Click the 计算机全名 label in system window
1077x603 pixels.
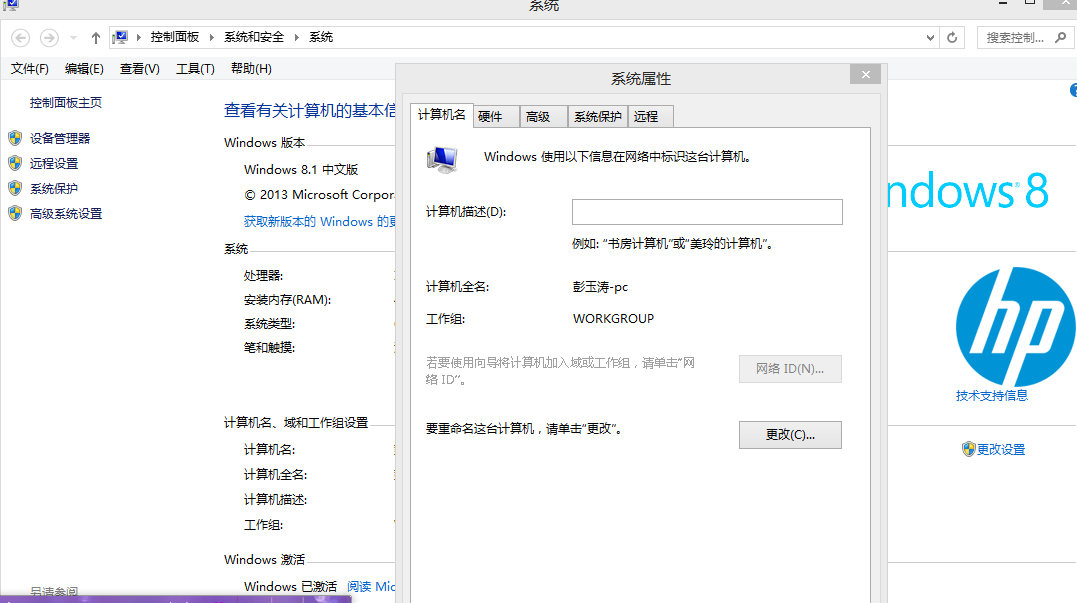click(275, 475)
